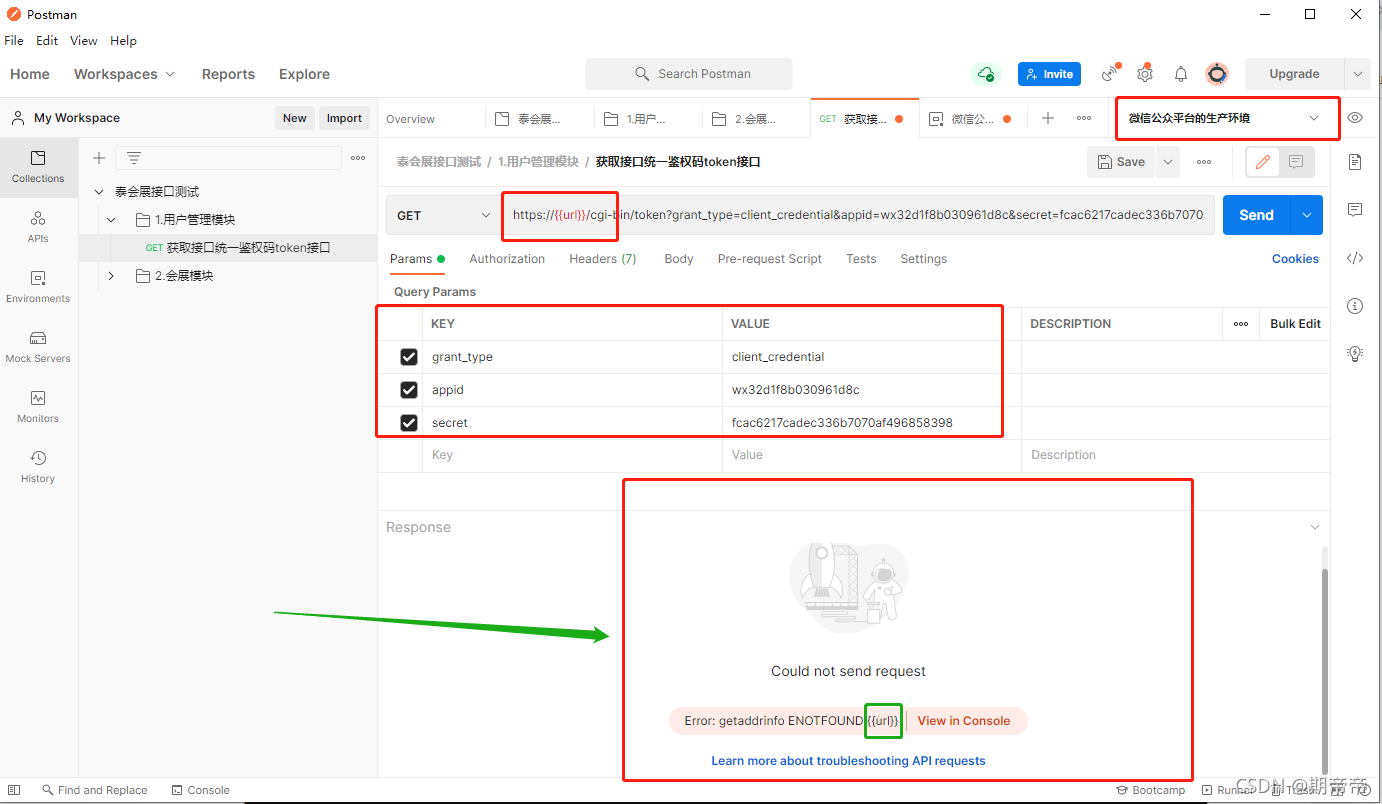
Task: Click the Invite button
Action: click(1049, 74)
